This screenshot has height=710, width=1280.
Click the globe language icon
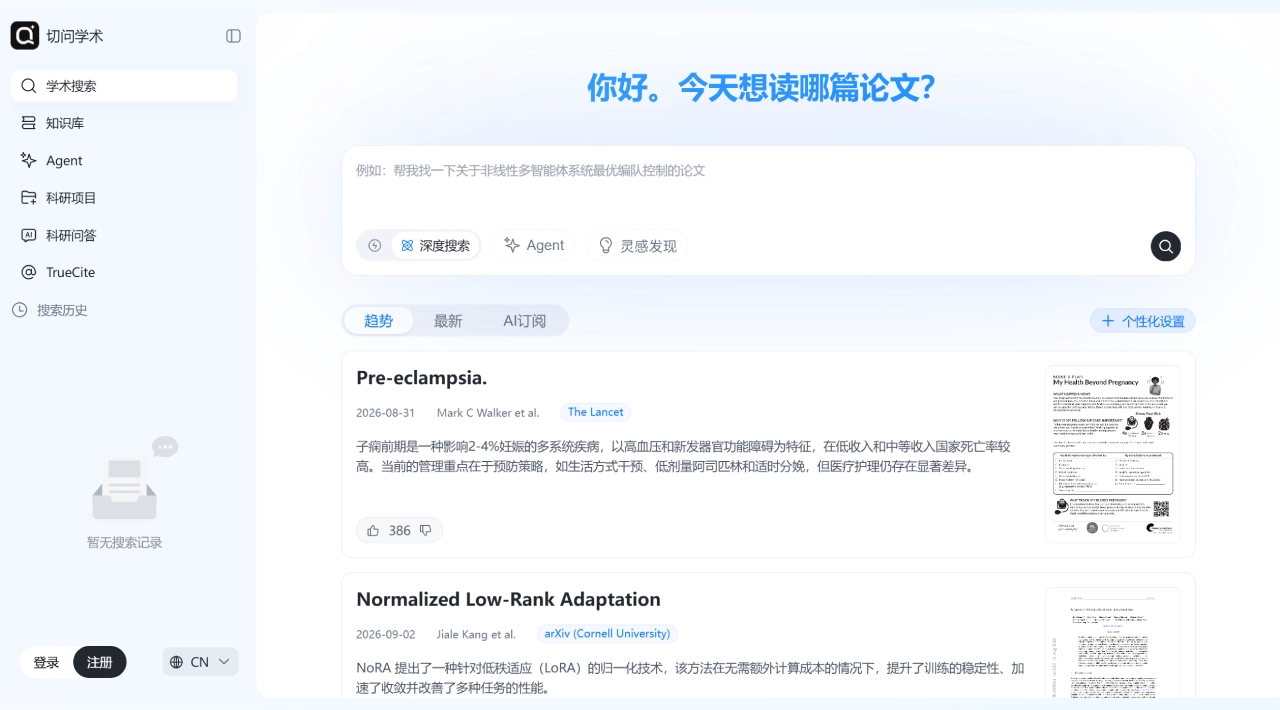177,662
